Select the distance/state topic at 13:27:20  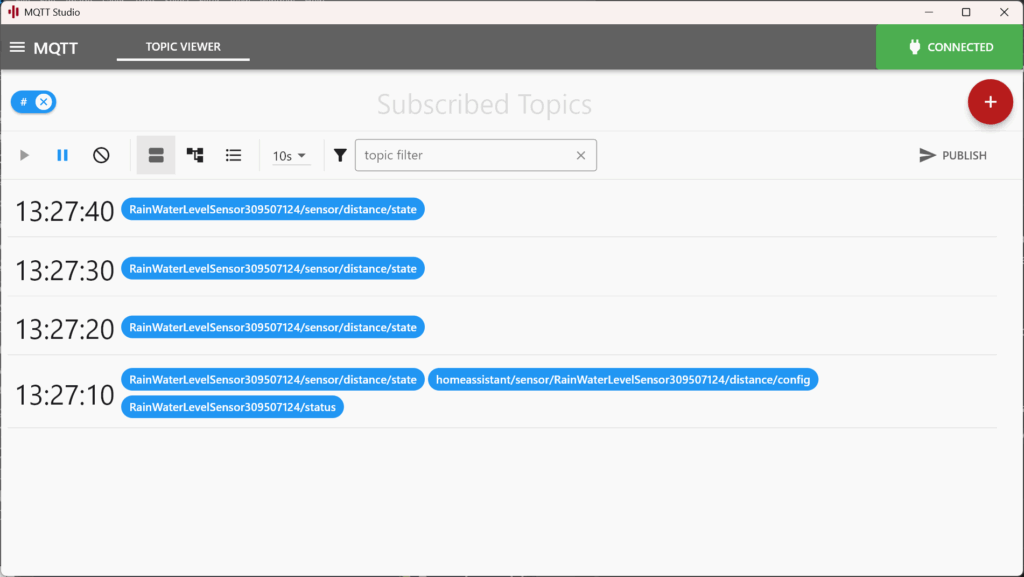pos(273,327)
